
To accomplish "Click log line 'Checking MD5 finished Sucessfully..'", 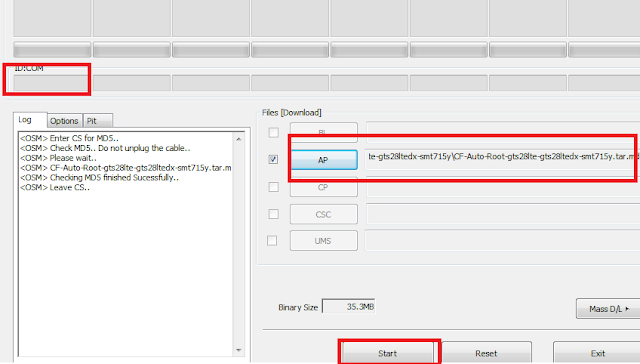I will [x=99, y=178].
